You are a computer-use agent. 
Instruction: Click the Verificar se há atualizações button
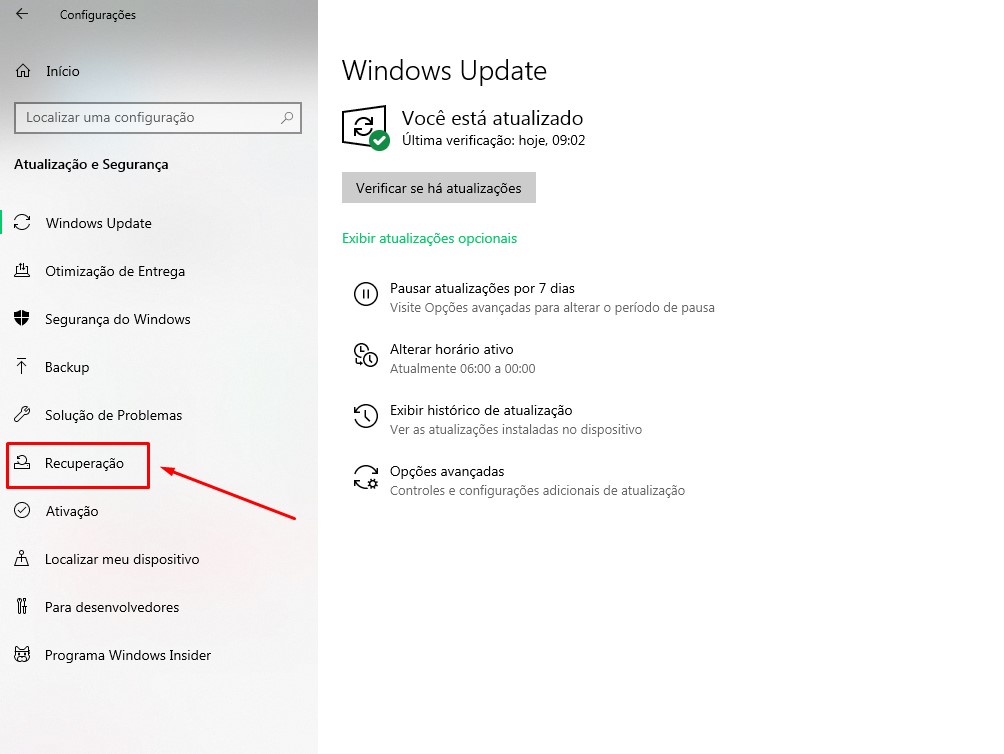tap(439, 188)
